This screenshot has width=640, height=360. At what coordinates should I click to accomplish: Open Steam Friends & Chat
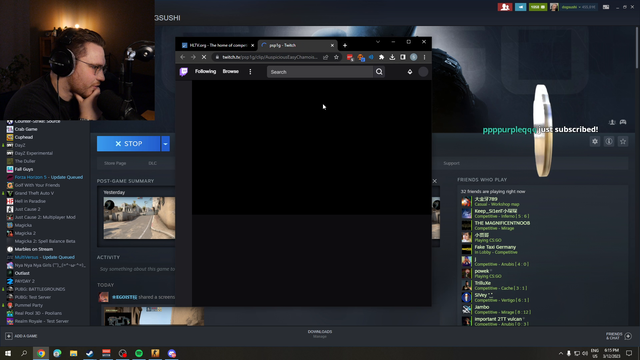coord(619,336)
